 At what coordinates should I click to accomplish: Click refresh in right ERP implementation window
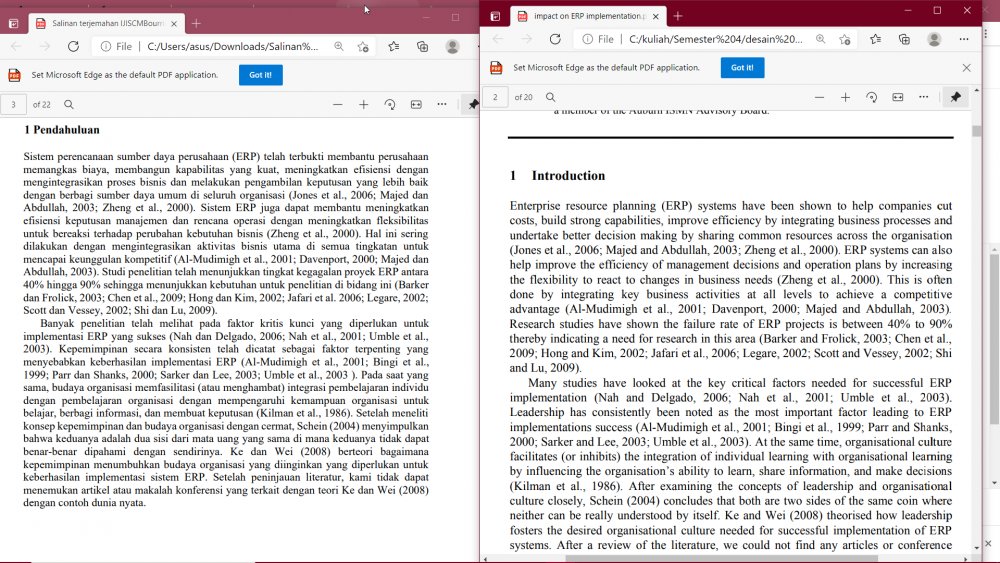[x=555, y=39]
